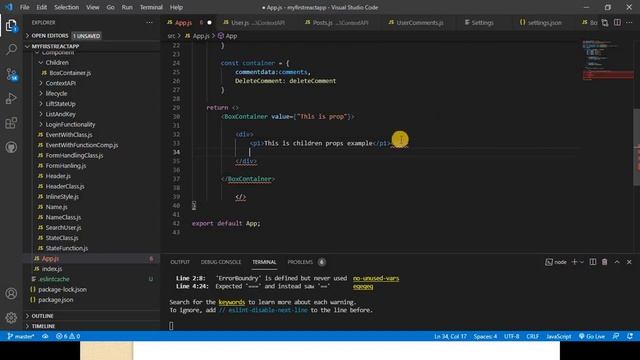The width and height of the screenshot is (640, 360).
Task: Open the Extensions view icon
Action: pos(11,123)
